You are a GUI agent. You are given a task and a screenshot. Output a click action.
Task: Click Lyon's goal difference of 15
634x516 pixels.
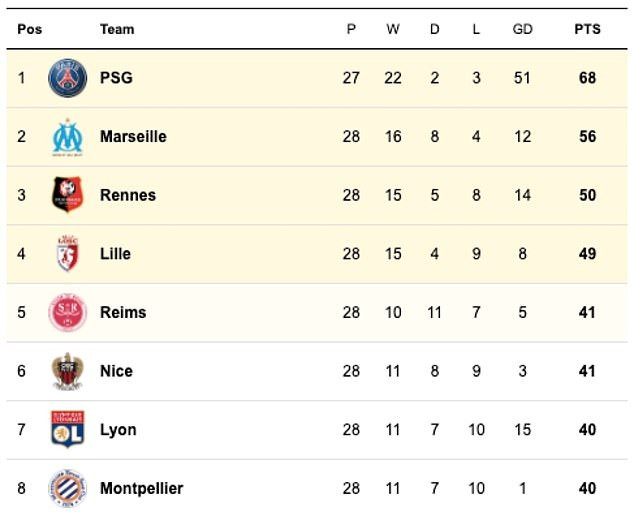[x=522, y=429]
